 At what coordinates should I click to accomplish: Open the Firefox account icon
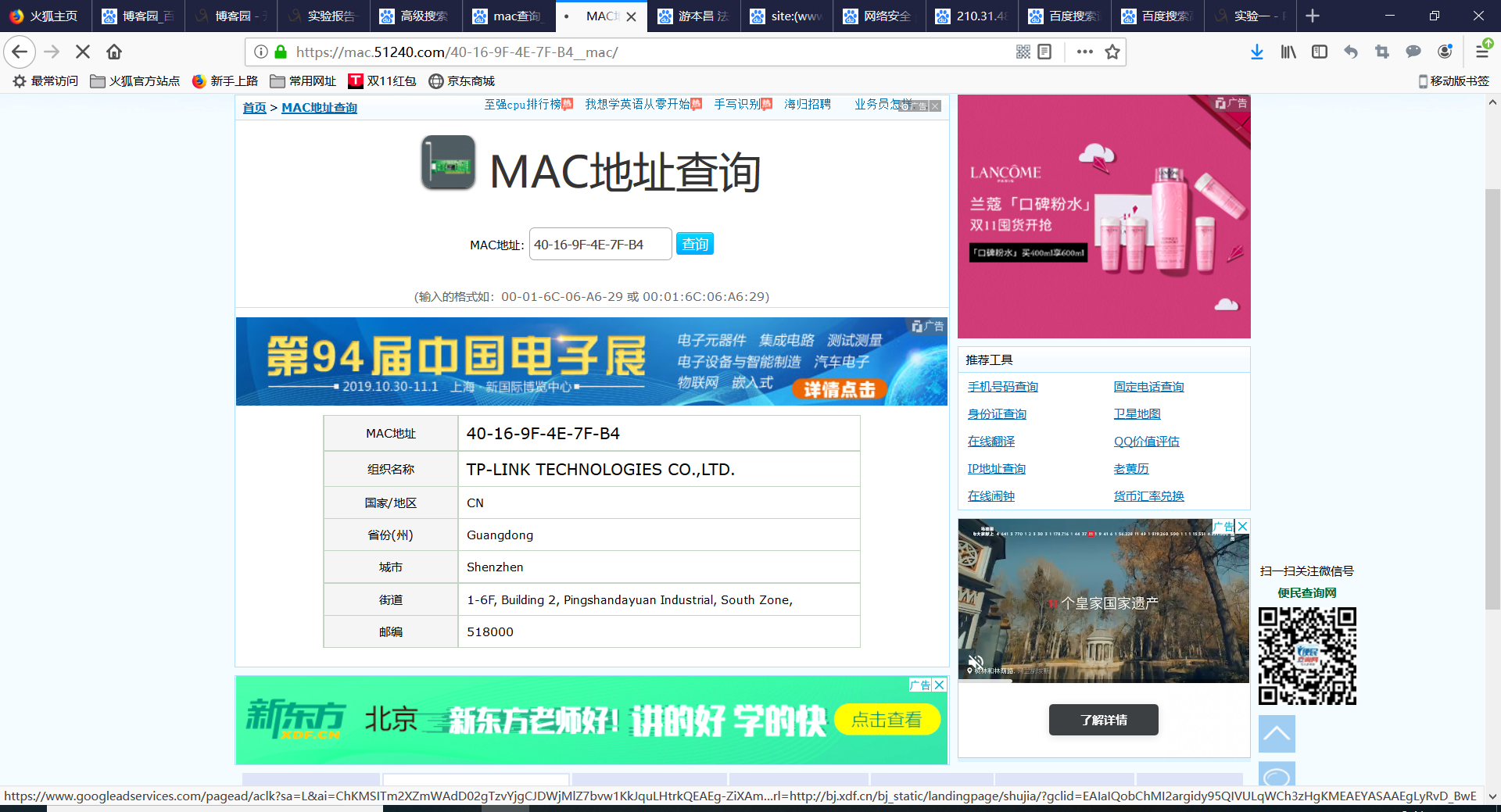tap(1445, 52)
